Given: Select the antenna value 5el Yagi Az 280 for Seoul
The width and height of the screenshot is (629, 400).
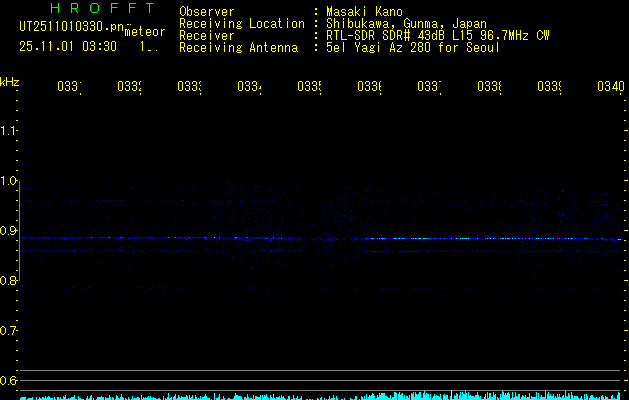Looking at the screenshot, I should click(x=413, y=48).
